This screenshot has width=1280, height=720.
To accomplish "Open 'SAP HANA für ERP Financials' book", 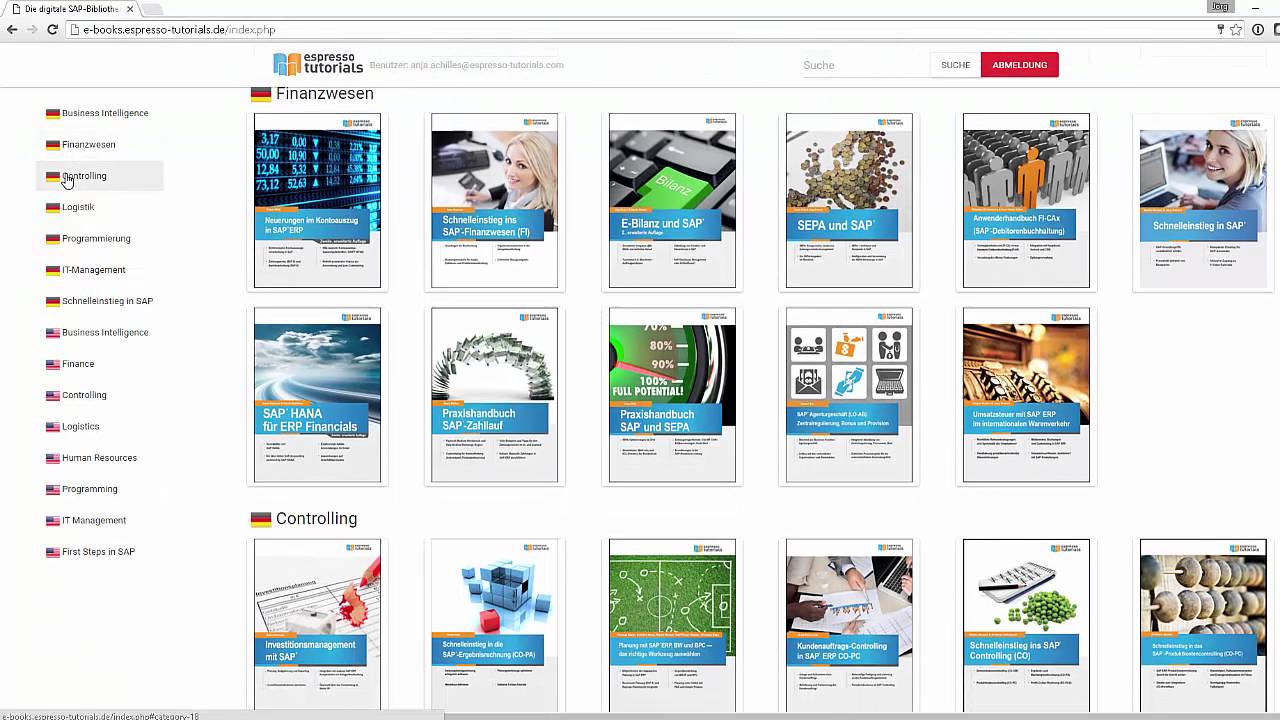I will [x=317, y=395].
